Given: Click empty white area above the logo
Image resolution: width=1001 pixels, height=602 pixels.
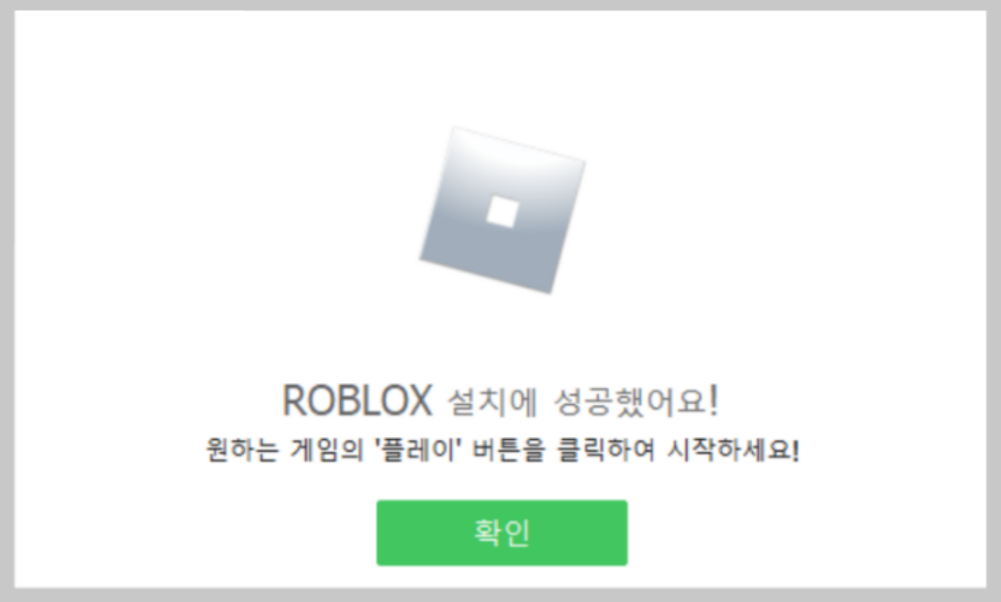Looking at the screenshot, I should click(x=501, y=64).
